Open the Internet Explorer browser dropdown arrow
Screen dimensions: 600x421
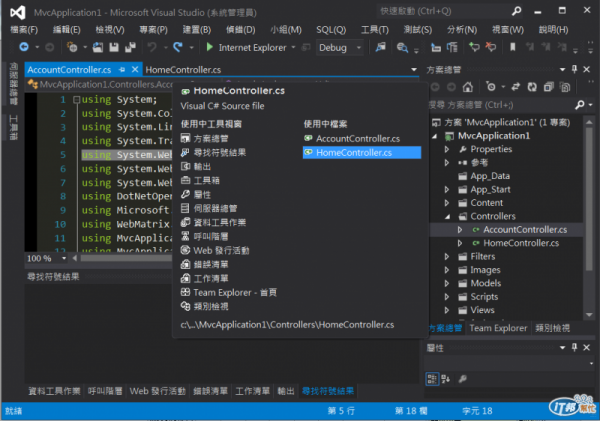pyautogui.click(x=293, y=47)
